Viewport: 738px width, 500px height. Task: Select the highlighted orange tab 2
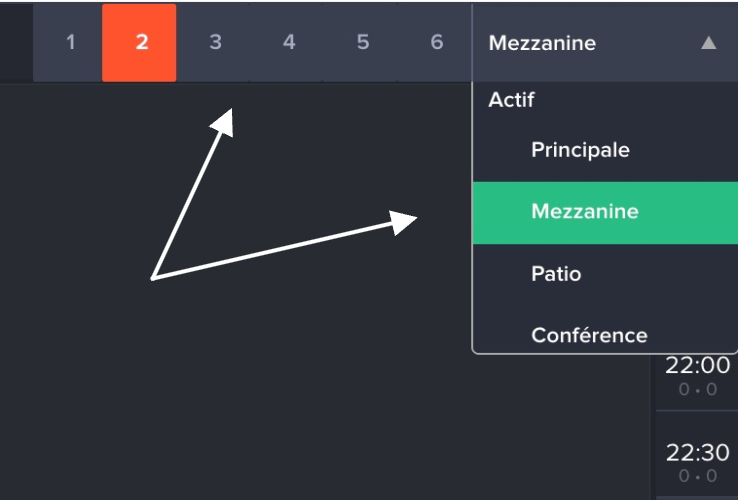(x=139, y=43)
